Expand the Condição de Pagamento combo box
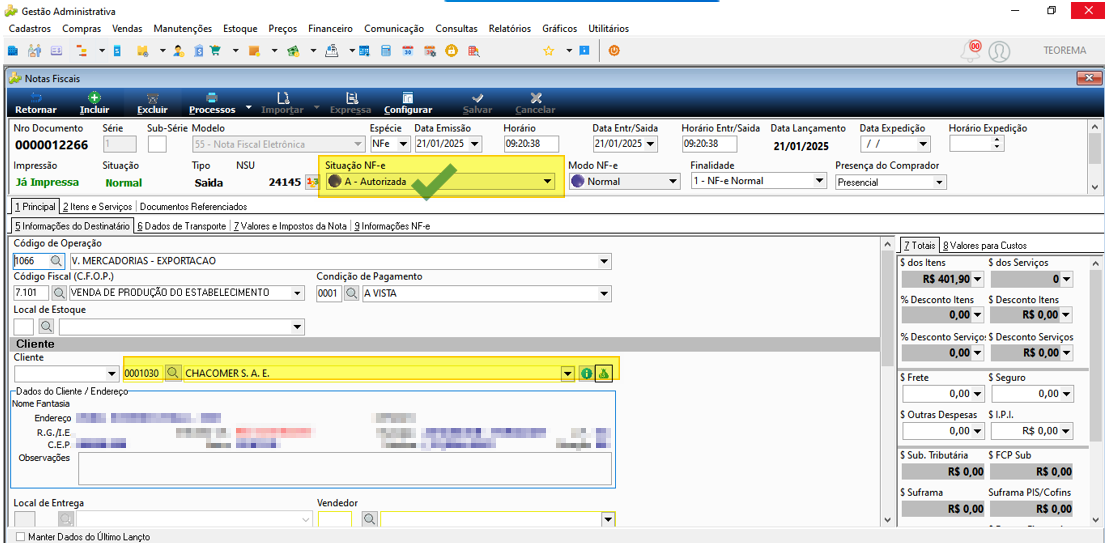This screenshot has height=543, width=1105. [x=604, y=293]
